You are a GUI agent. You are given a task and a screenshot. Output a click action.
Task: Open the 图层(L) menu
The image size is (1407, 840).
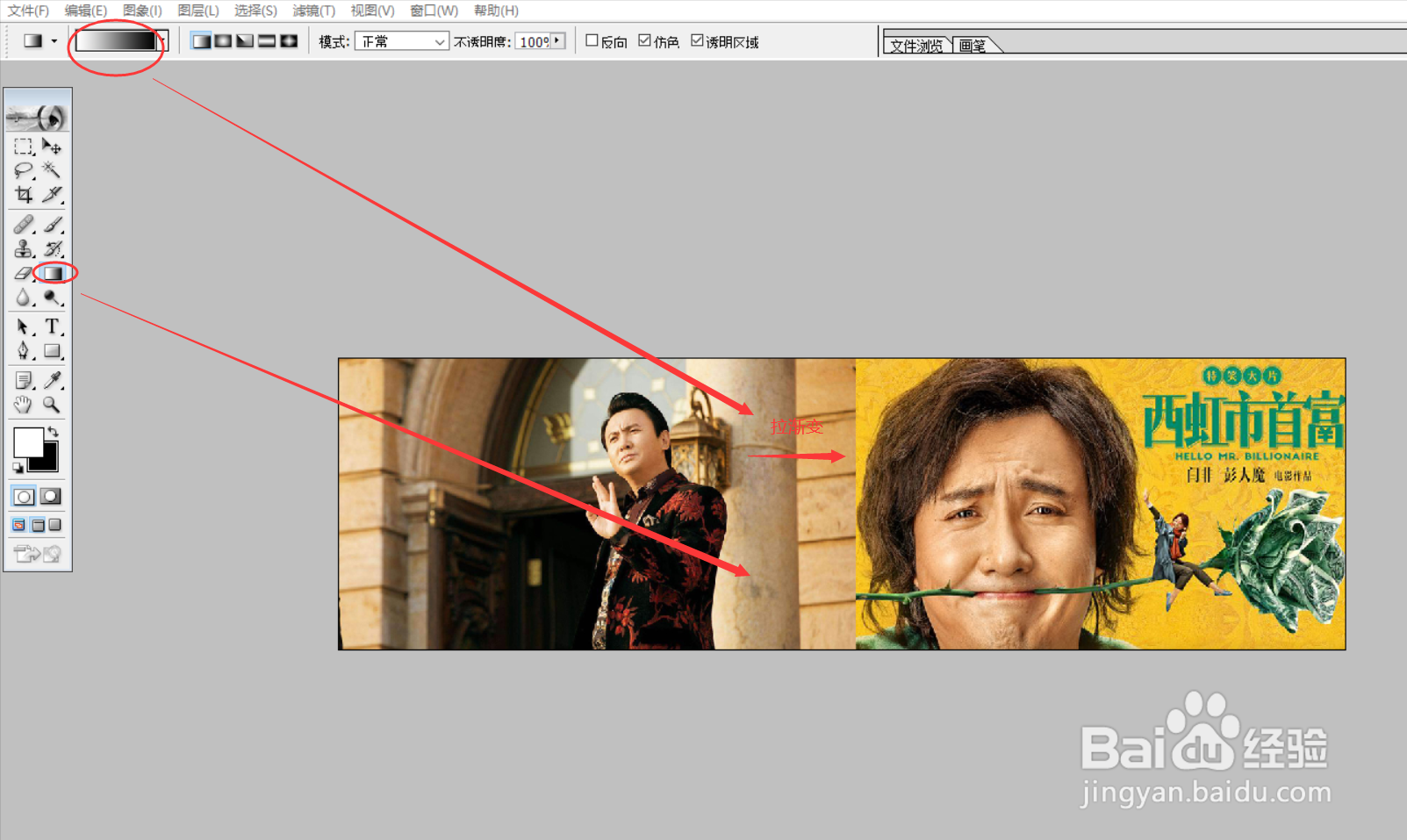coord(198,11)
